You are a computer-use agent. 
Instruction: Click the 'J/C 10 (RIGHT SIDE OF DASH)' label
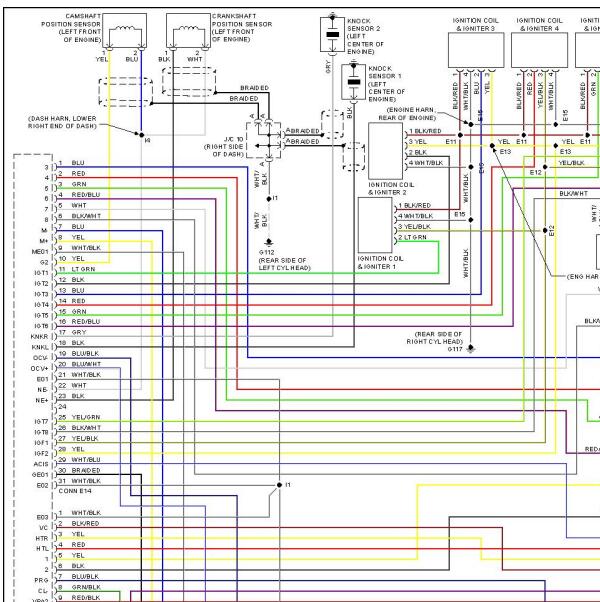click(x=224, y=147)
